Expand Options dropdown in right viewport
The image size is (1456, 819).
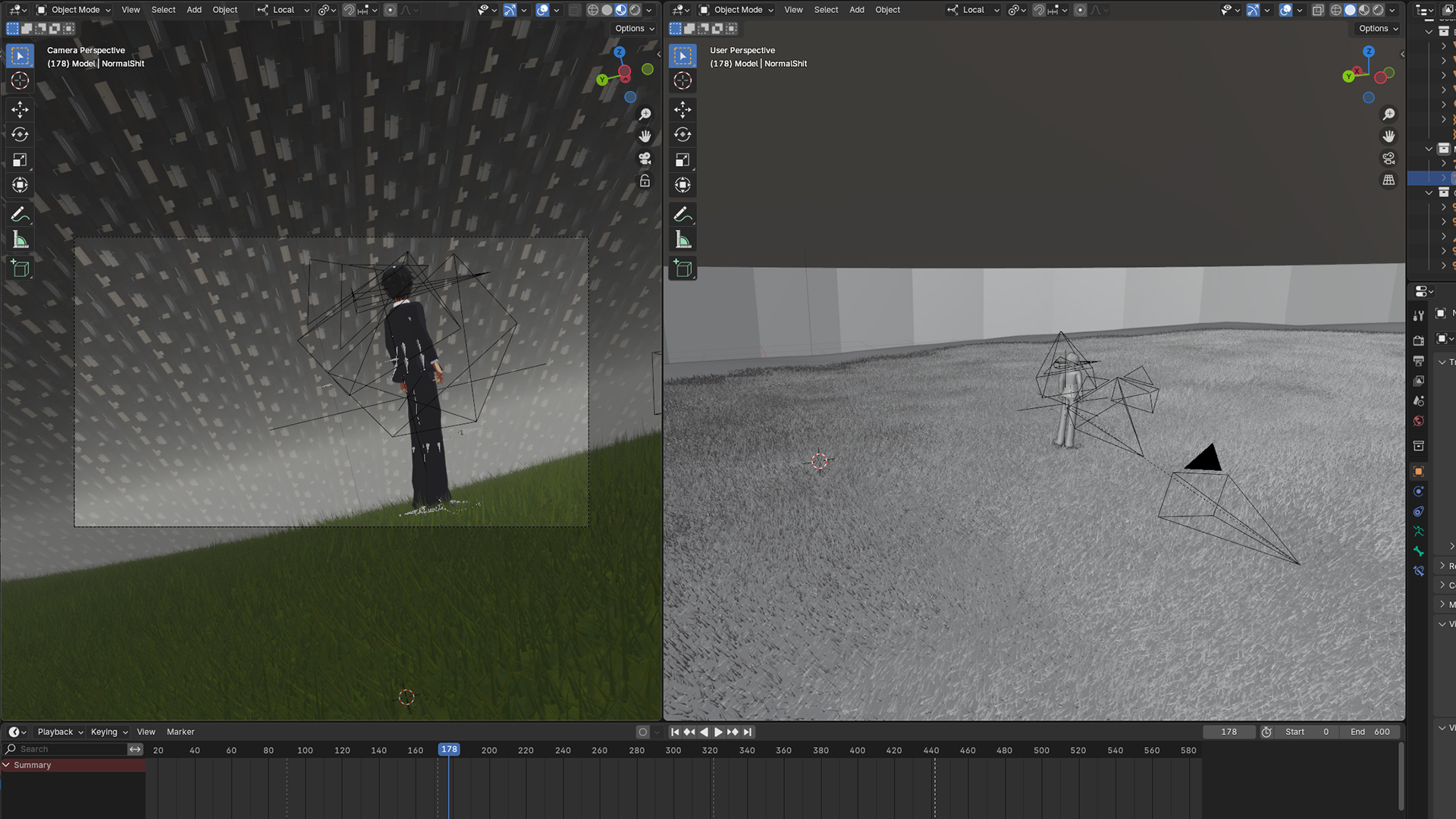(1378, 29)
